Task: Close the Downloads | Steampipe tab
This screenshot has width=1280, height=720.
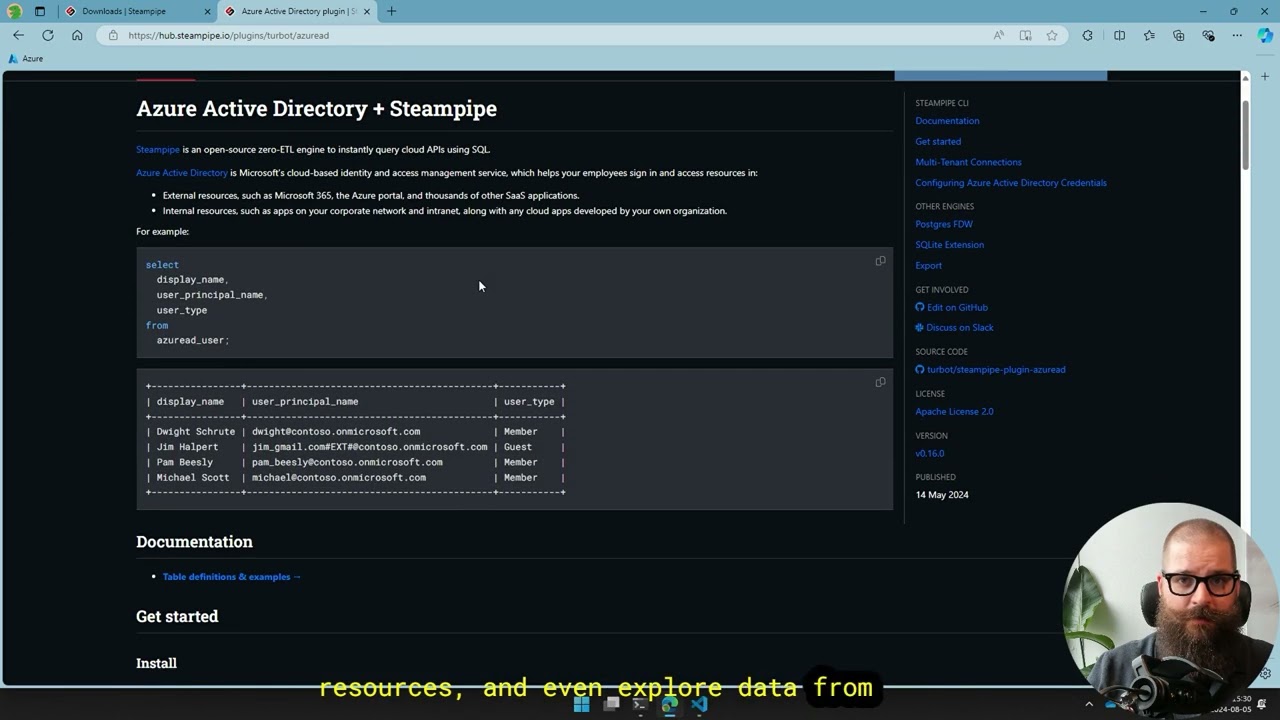Action: click(208, 11)
